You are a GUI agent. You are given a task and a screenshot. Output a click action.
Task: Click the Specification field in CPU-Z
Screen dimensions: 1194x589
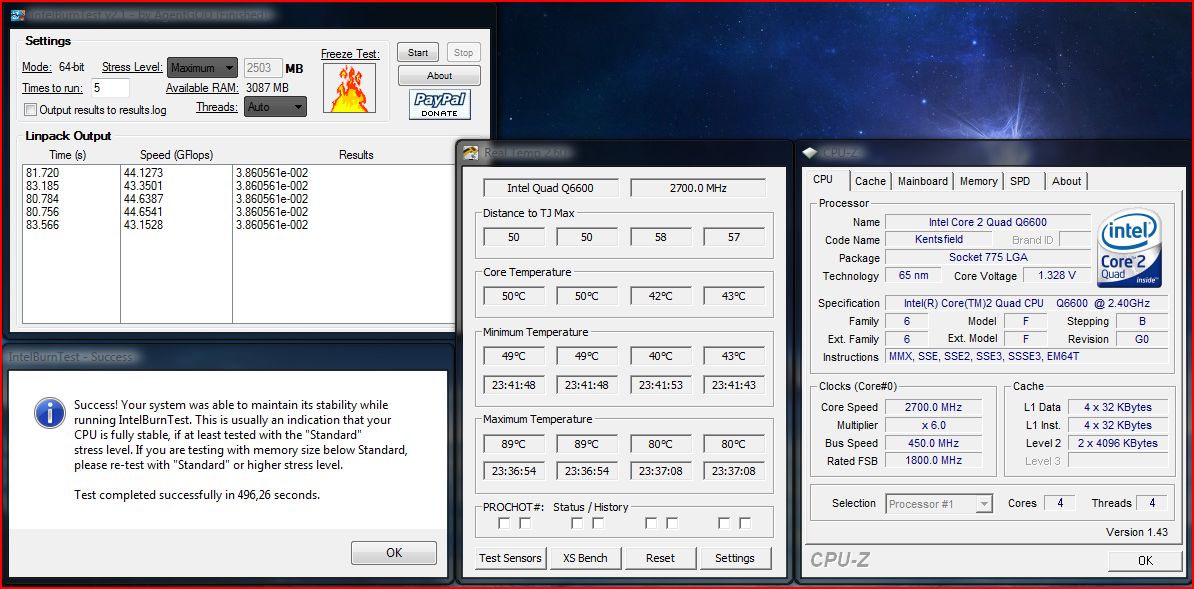(x=1026, y=303)
